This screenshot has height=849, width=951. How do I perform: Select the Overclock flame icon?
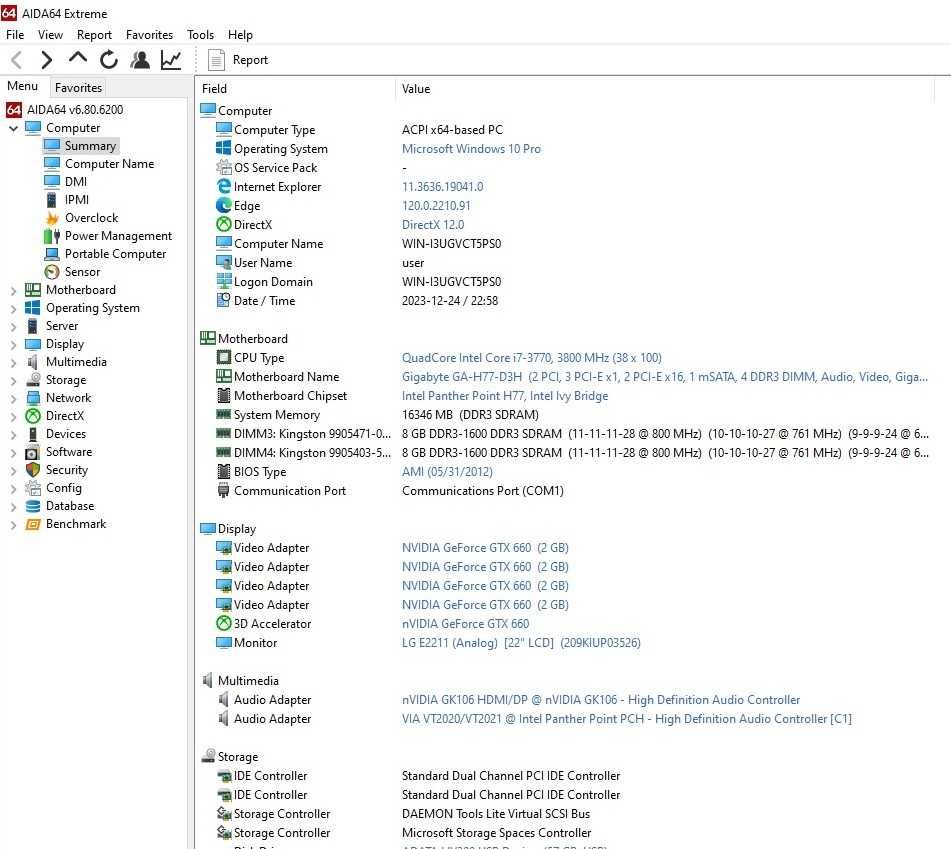pos(52,218)
